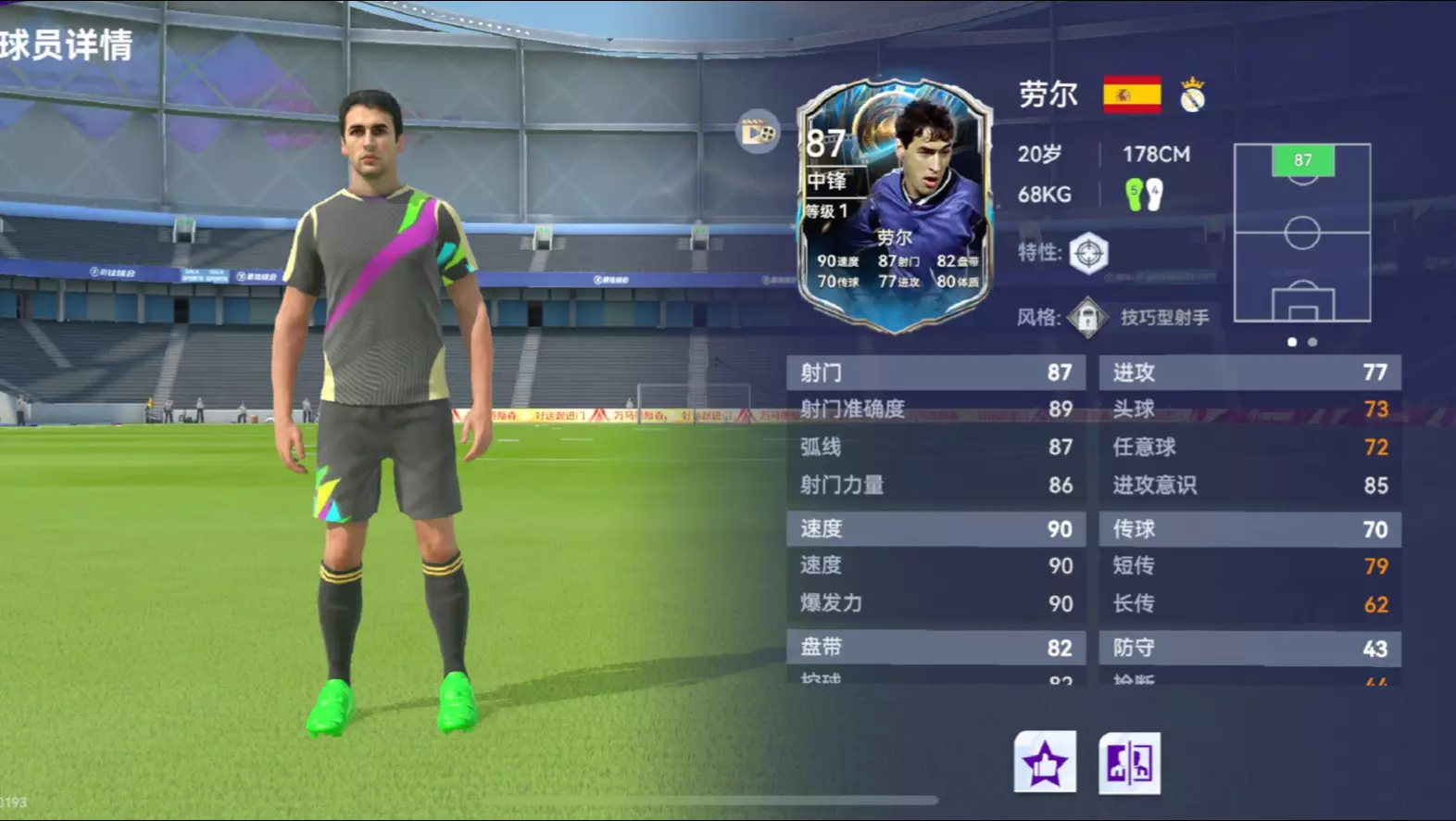Click the 球员详情 page title
1456x821 pixels.
(66, 44)
